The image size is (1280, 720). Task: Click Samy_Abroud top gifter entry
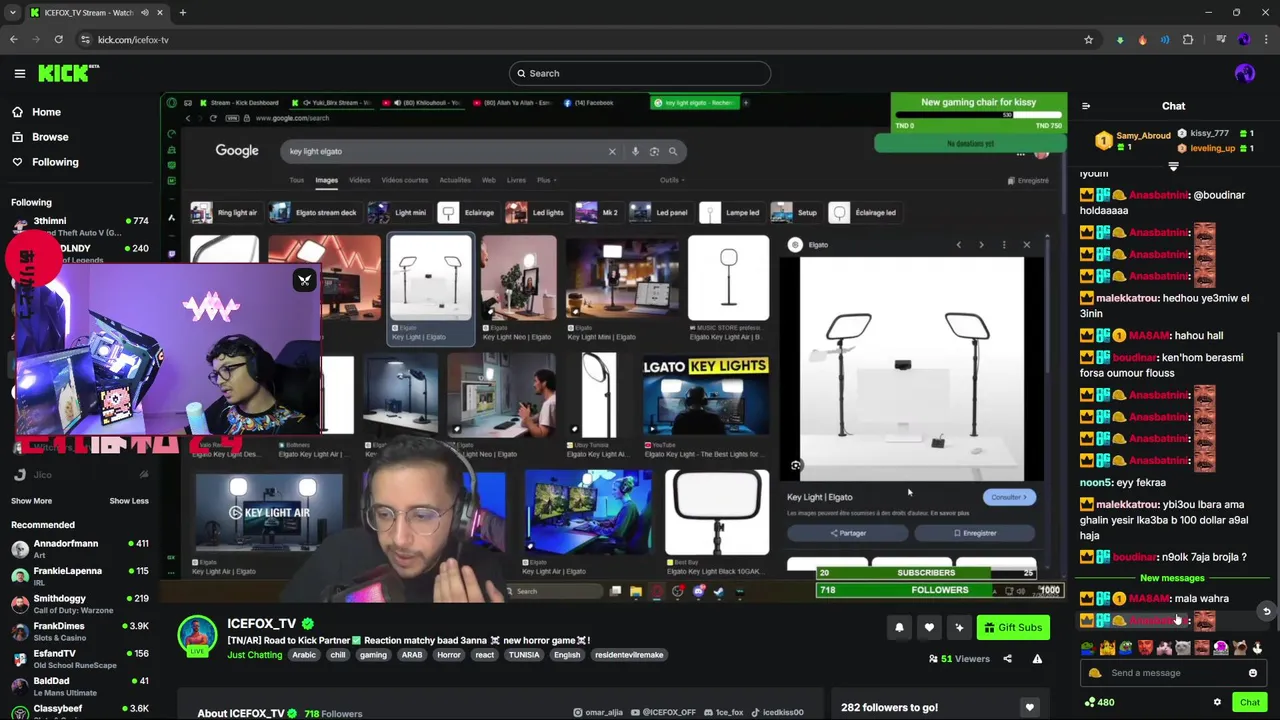pyautogui.click(x=1133, y=141)
